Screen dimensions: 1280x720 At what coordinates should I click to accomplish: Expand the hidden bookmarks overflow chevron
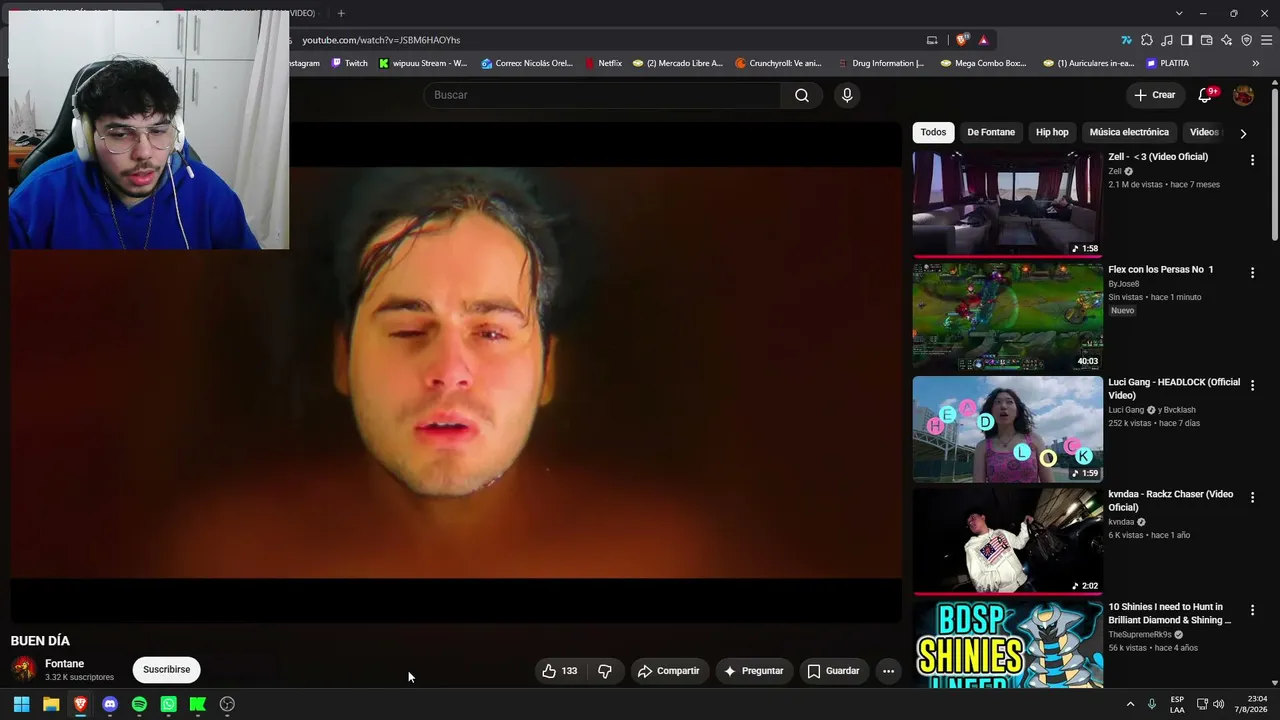[1256, 63]
